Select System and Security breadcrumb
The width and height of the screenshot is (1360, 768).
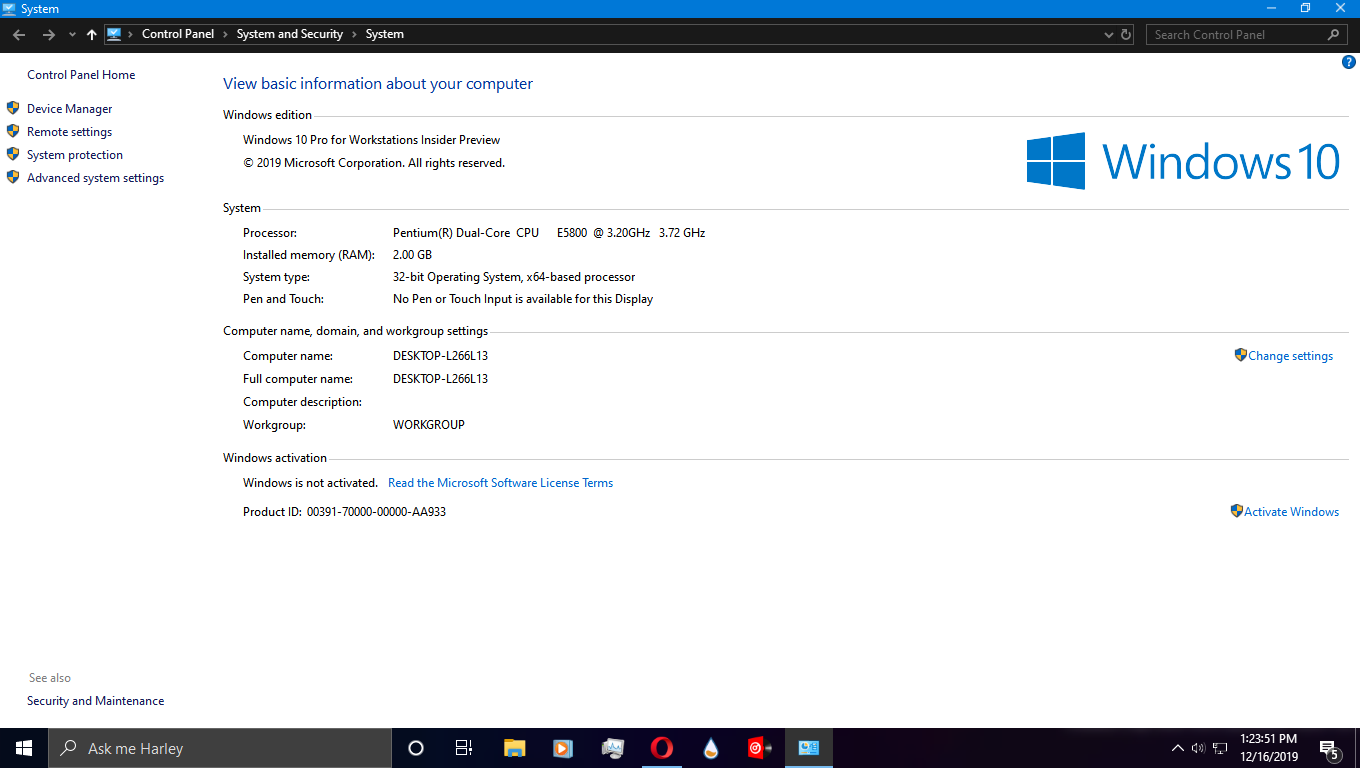[290, 34]
